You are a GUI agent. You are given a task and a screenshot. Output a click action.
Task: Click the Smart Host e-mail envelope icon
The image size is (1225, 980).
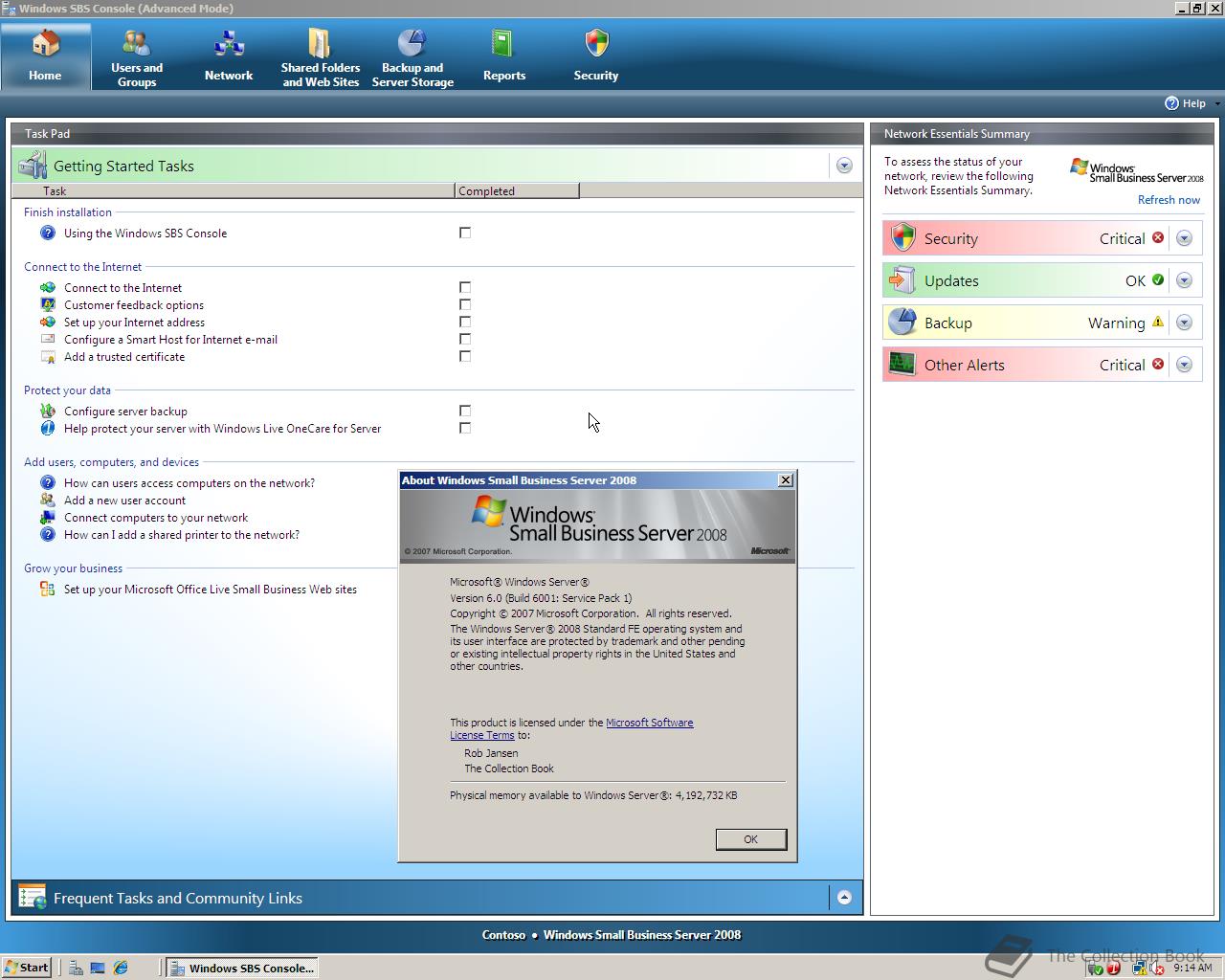(x=48, y=339)
